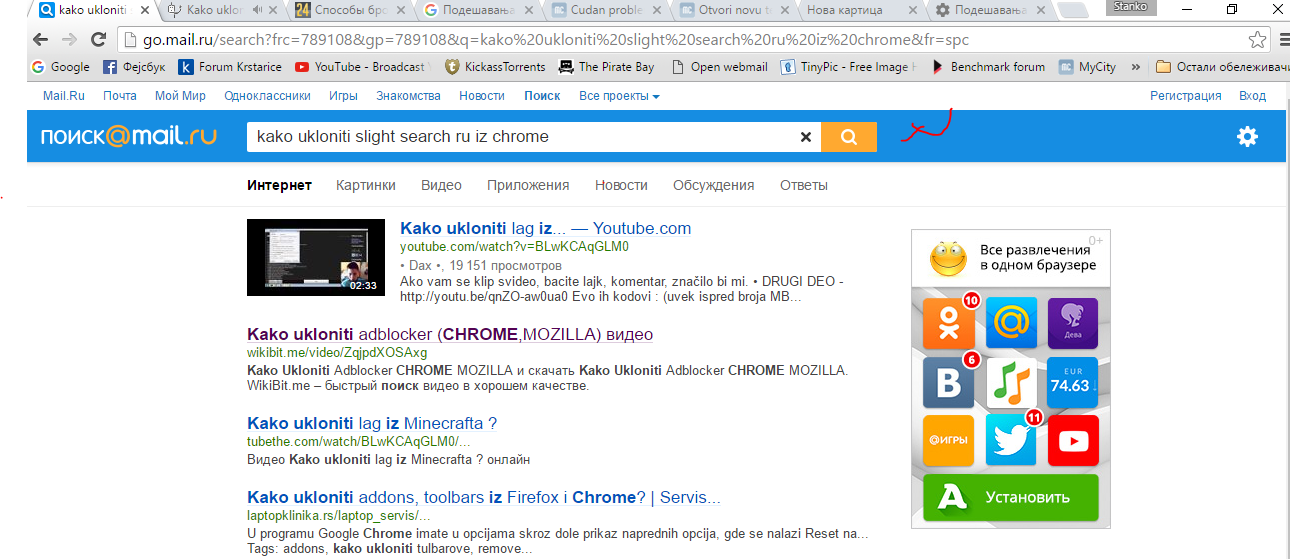Open the Kako ukloniti adblocker result

tap(450, 334)
